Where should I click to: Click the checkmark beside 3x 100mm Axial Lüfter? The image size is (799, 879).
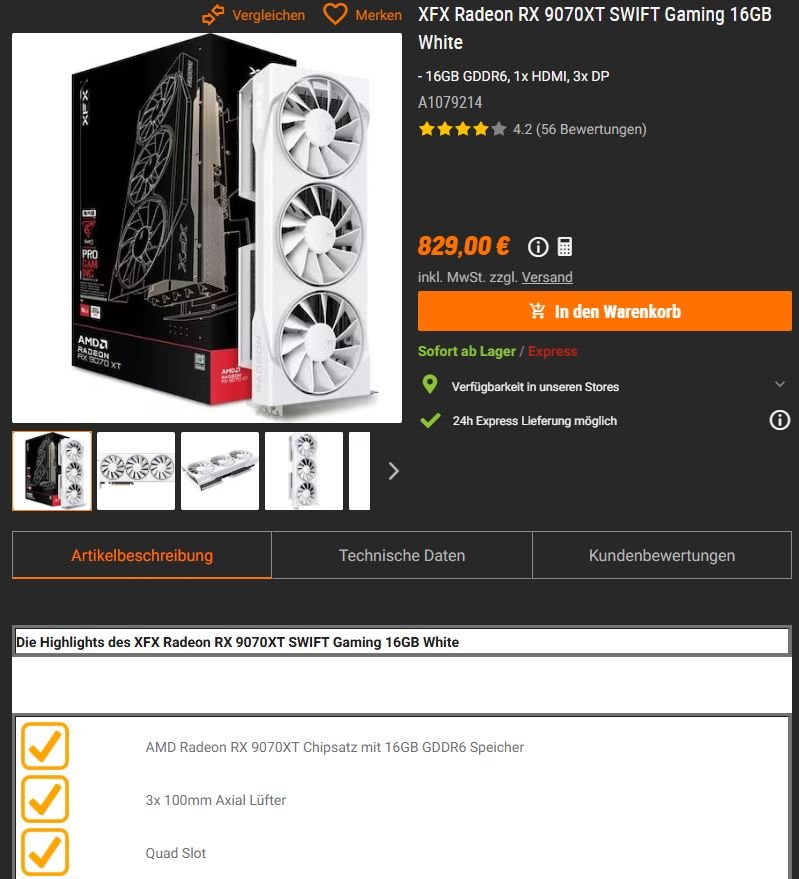click(45, 799)
